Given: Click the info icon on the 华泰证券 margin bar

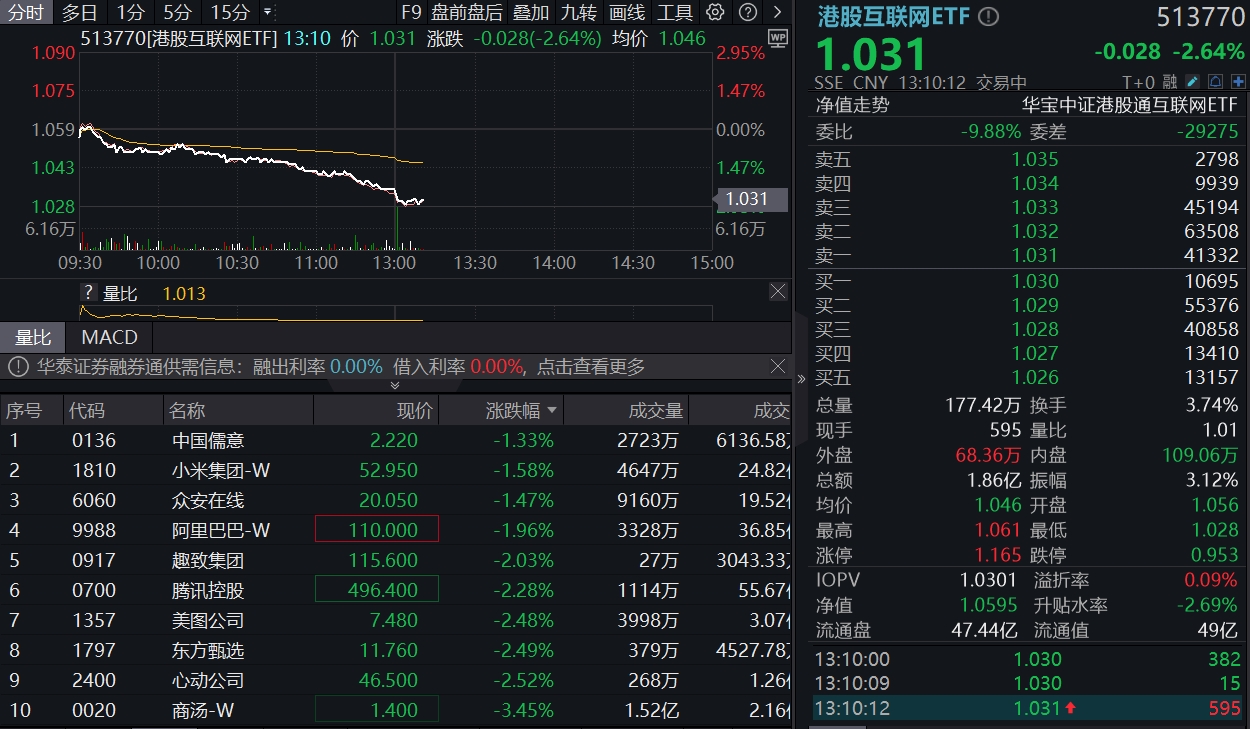Looking at the screenshot, I should [19, 366].
